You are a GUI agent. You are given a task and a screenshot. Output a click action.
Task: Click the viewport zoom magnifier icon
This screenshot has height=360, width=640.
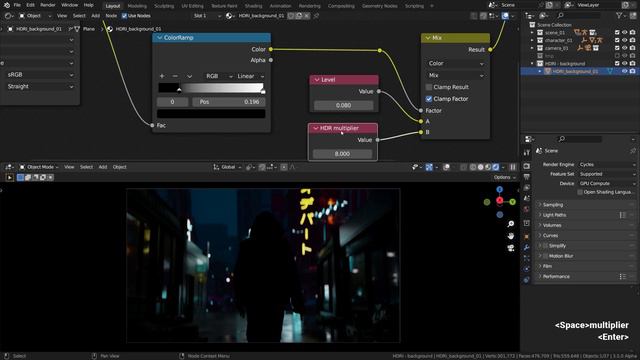click(511, 224)
